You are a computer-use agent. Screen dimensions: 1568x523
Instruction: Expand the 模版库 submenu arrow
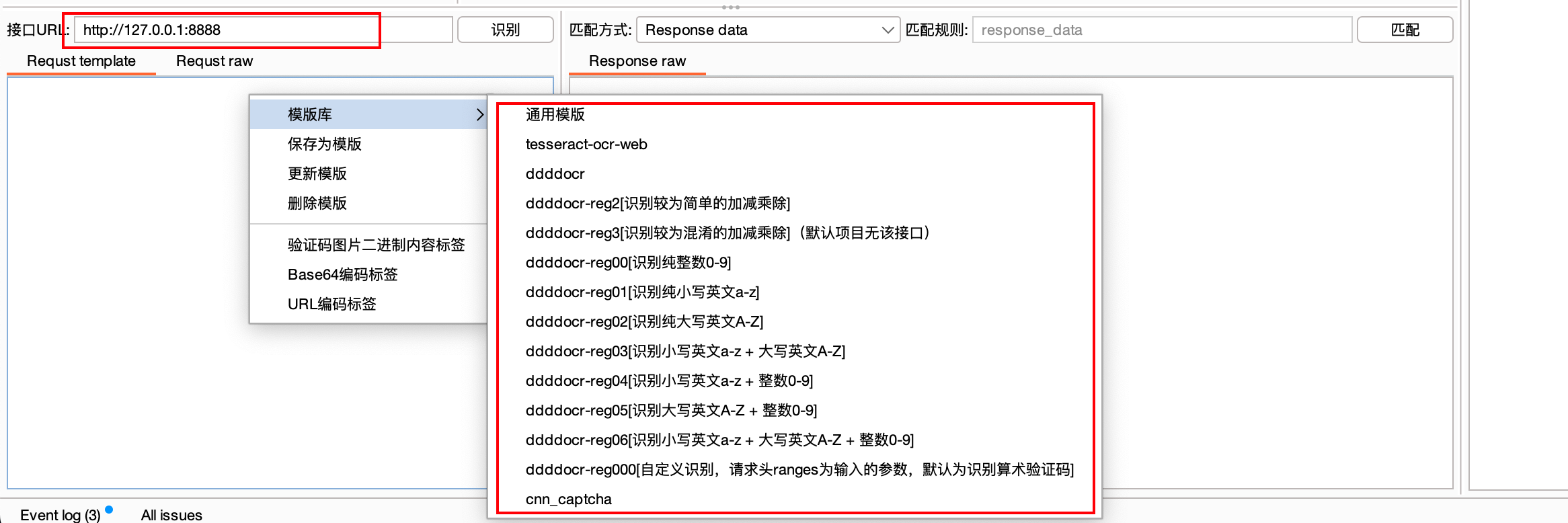(x=480, y=114)
